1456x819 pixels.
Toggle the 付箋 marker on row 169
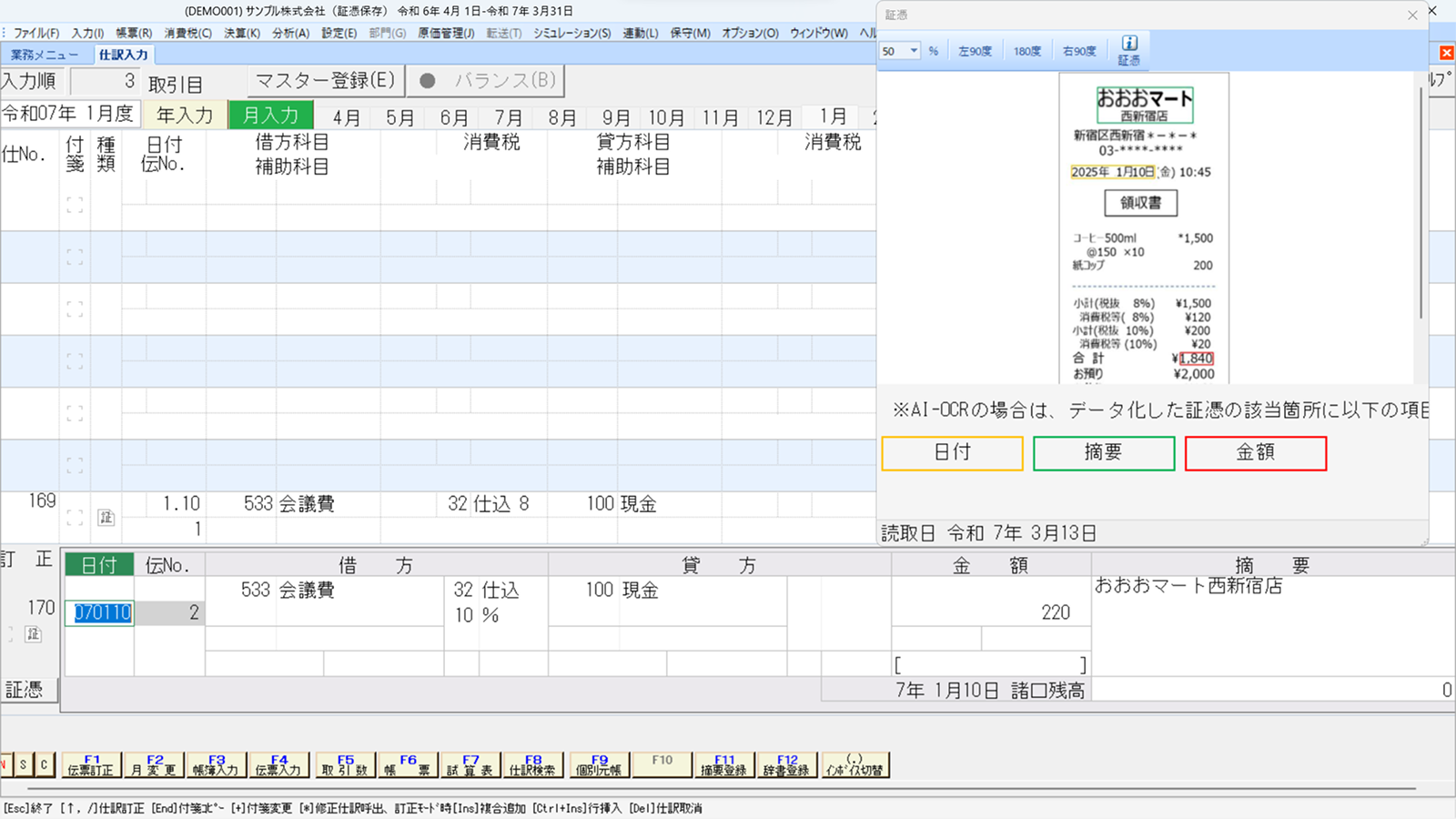coord(75,518)
